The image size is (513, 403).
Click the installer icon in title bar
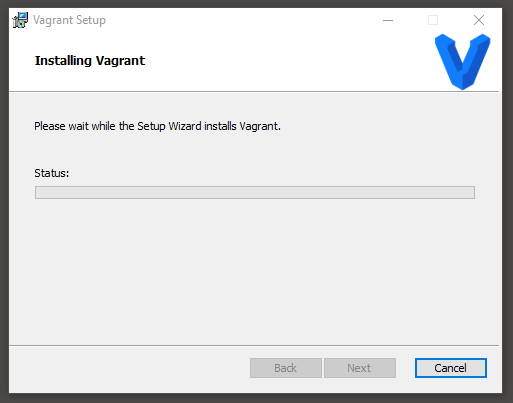(x=20, y=20)
